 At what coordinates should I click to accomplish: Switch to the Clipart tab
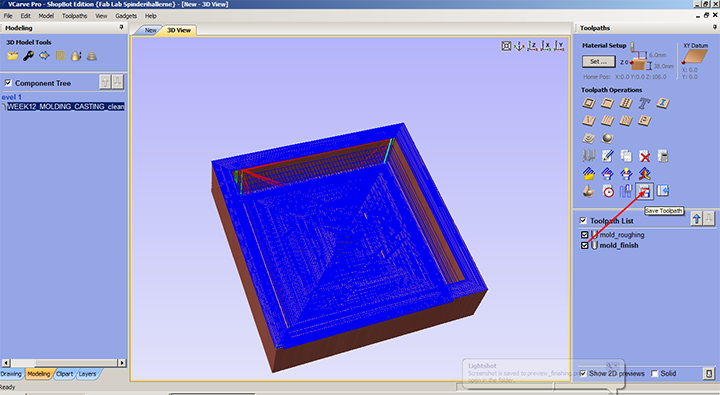pos(64,374)
